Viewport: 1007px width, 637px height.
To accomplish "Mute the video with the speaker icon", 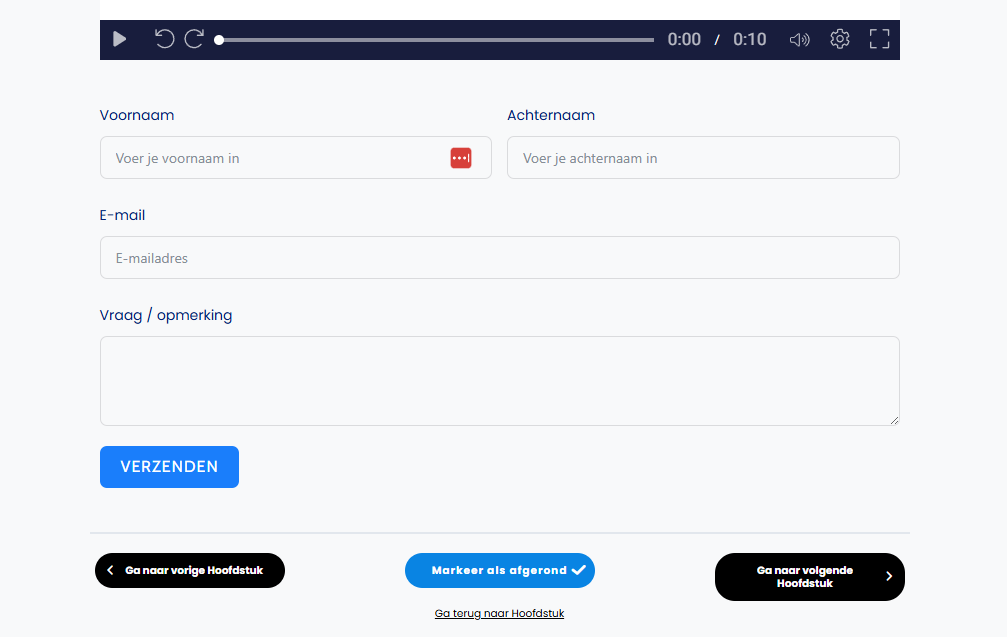I will click(x=799, y=40).
